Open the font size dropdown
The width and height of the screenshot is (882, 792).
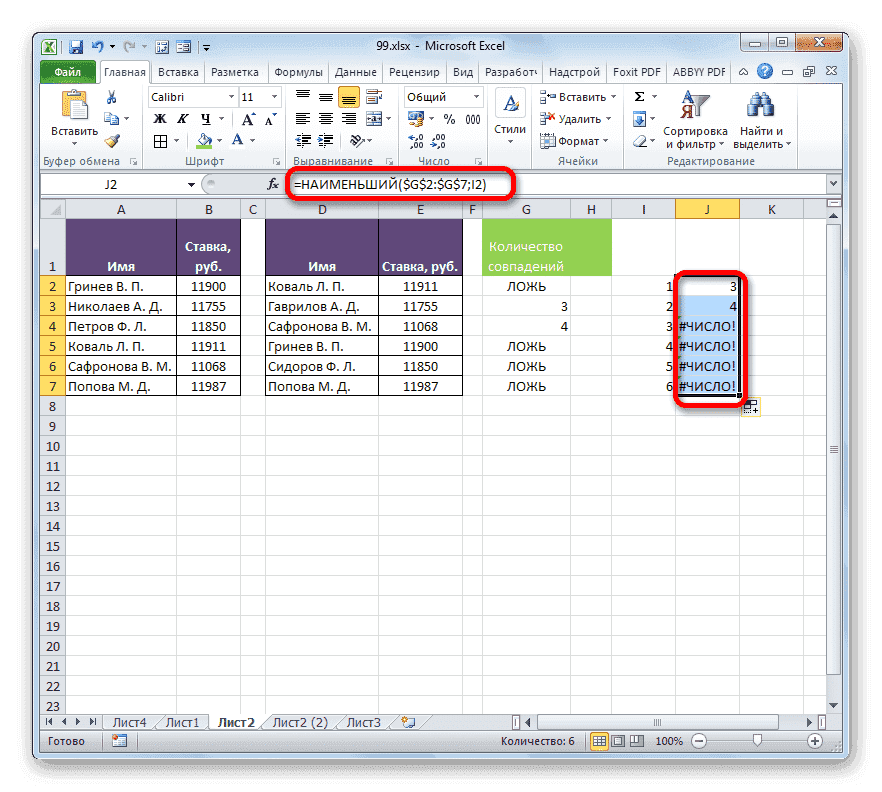click(273, 96)
